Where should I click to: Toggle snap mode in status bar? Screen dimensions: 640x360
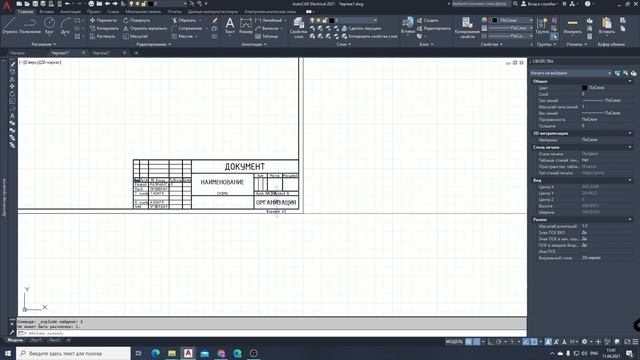pos(476,341)
